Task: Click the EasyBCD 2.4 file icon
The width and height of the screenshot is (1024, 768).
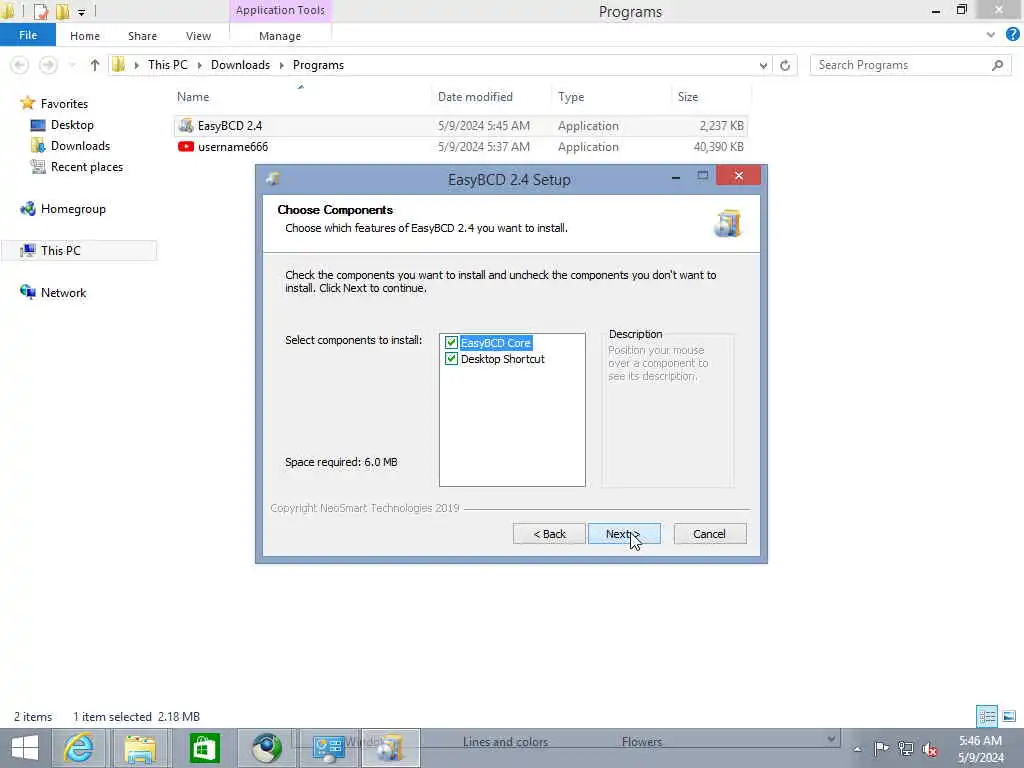Action: pos(186,125)
